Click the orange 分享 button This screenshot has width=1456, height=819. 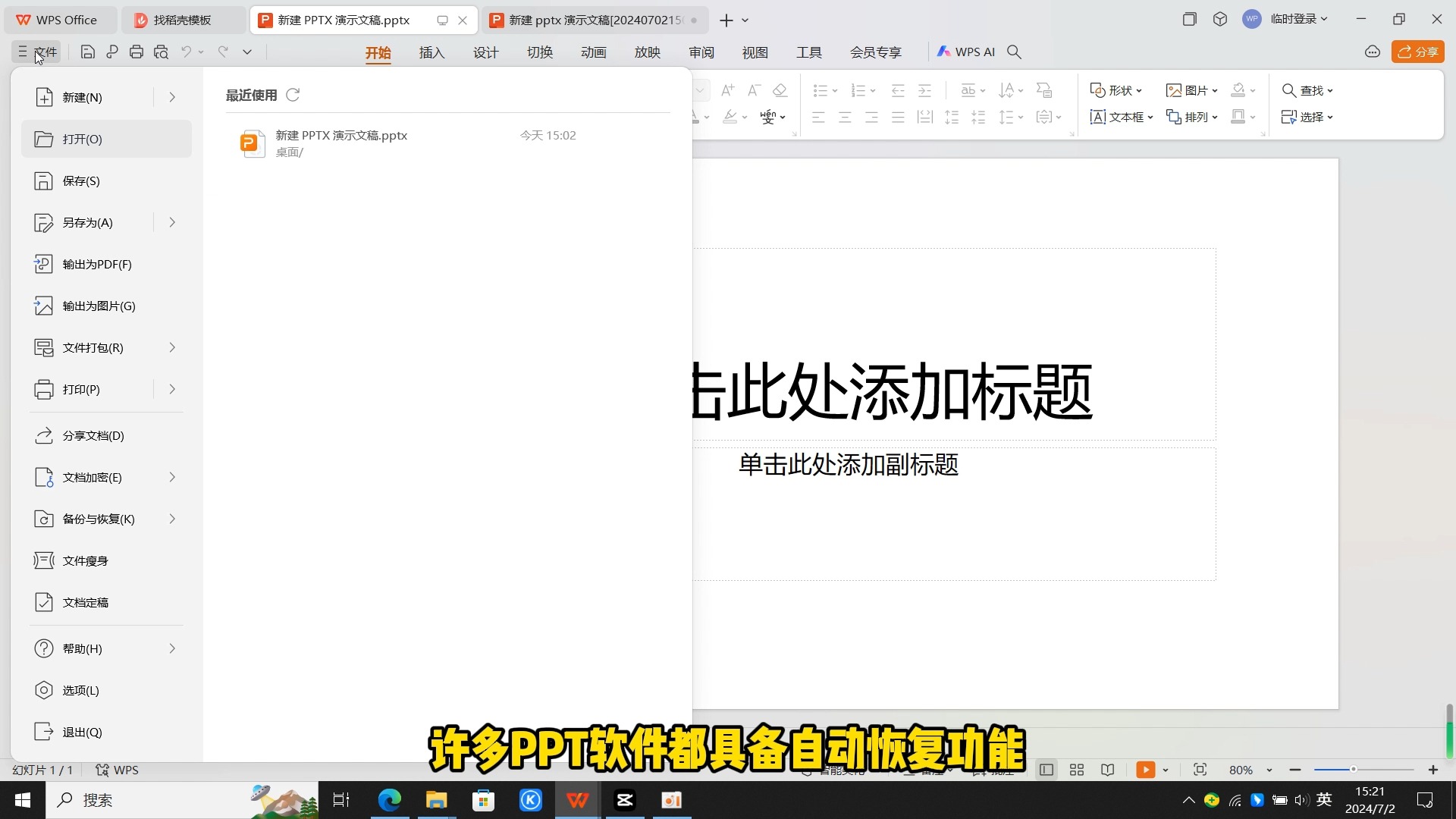point(1418,52)
